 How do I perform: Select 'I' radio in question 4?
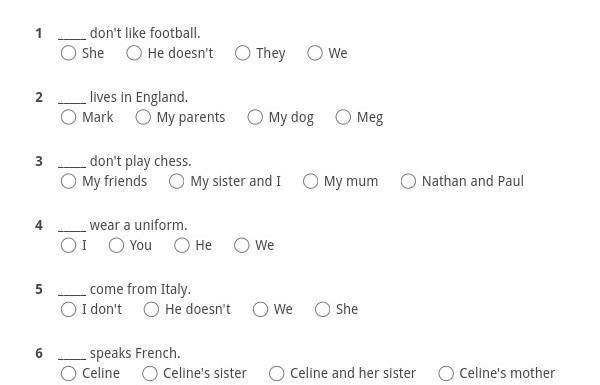68,245
